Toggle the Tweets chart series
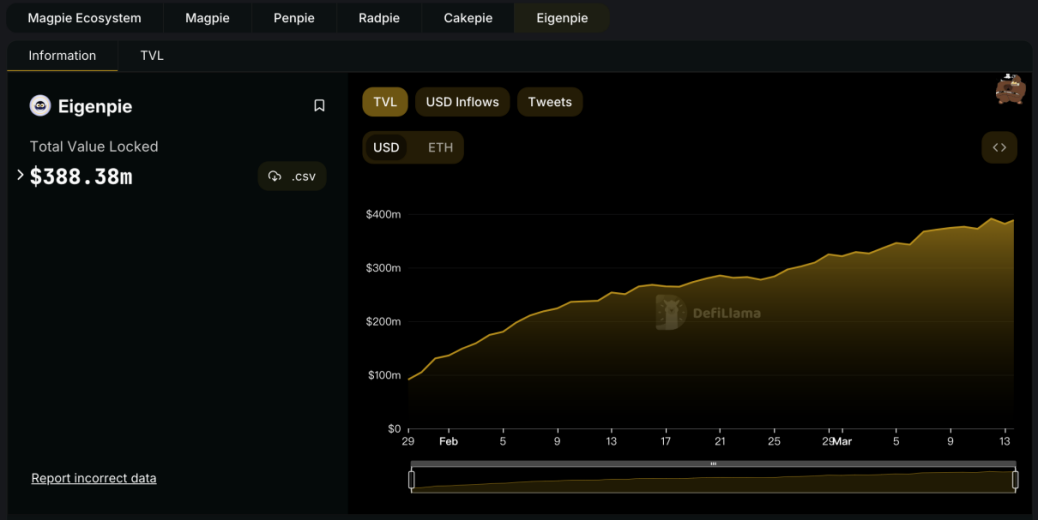 click(x=549, y=102)
